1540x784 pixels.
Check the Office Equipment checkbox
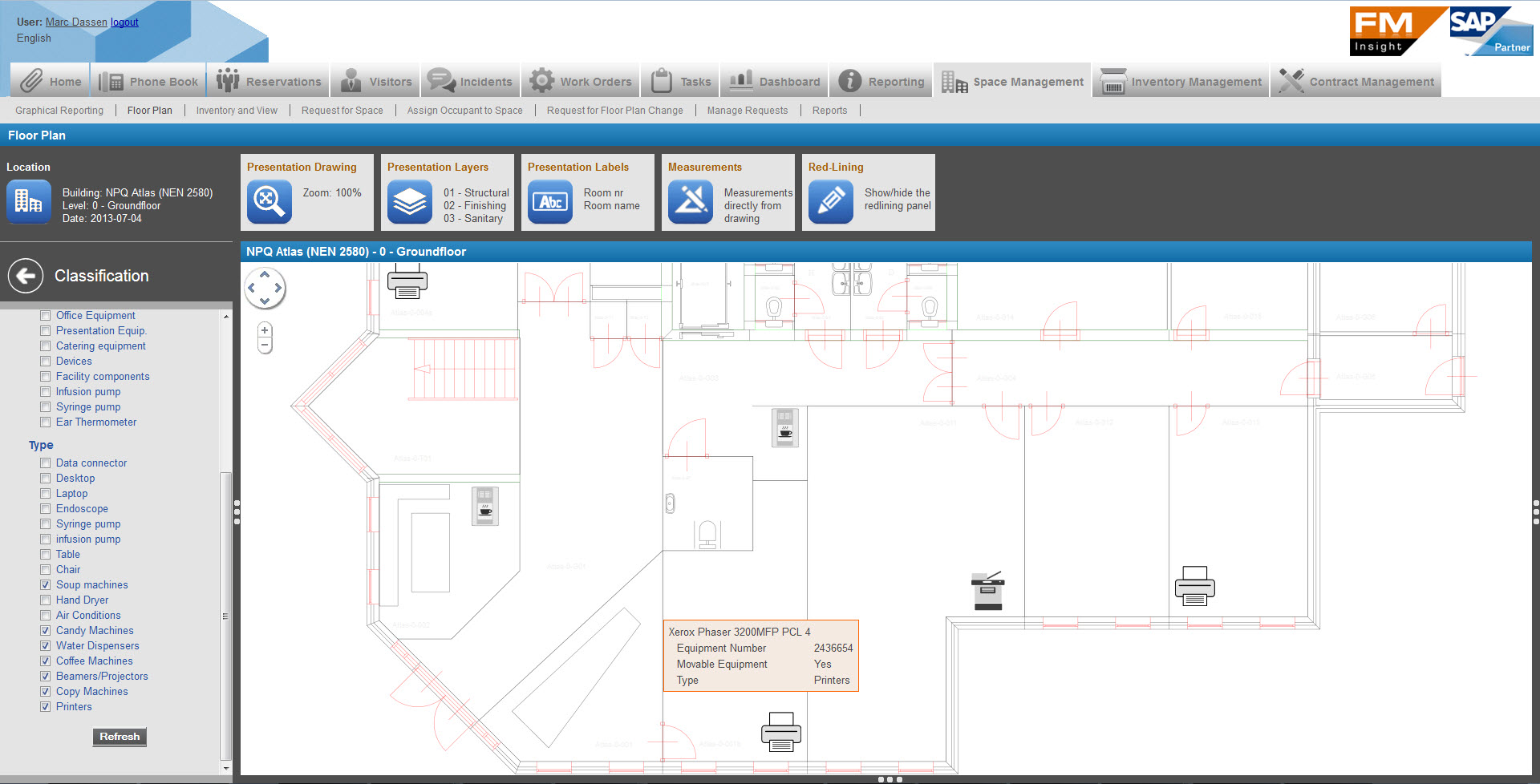46,316
